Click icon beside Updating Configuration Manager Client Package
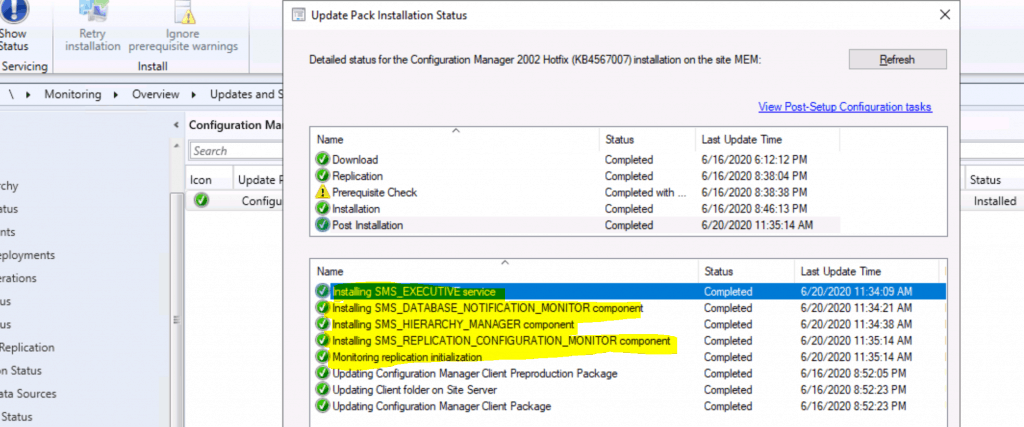 coord(323,406)
